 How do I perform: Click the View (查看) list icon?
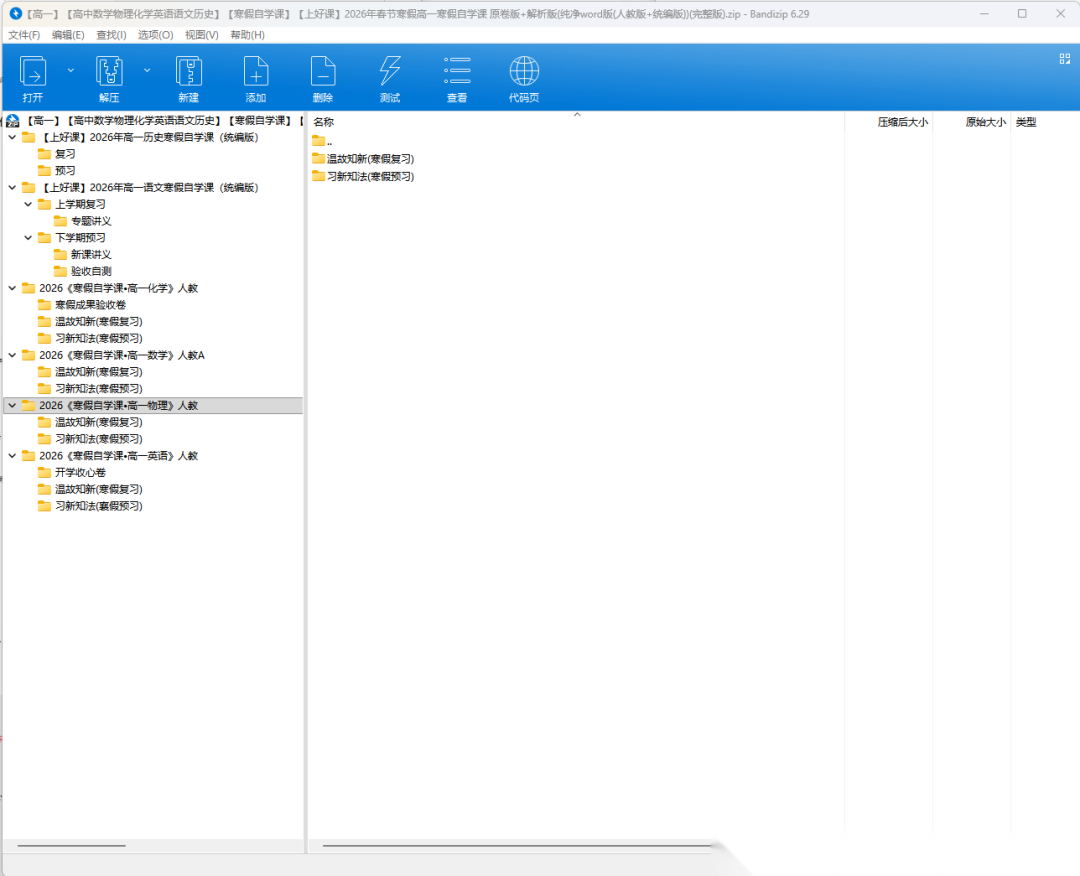pyautogui.click(x=457, y=72)
